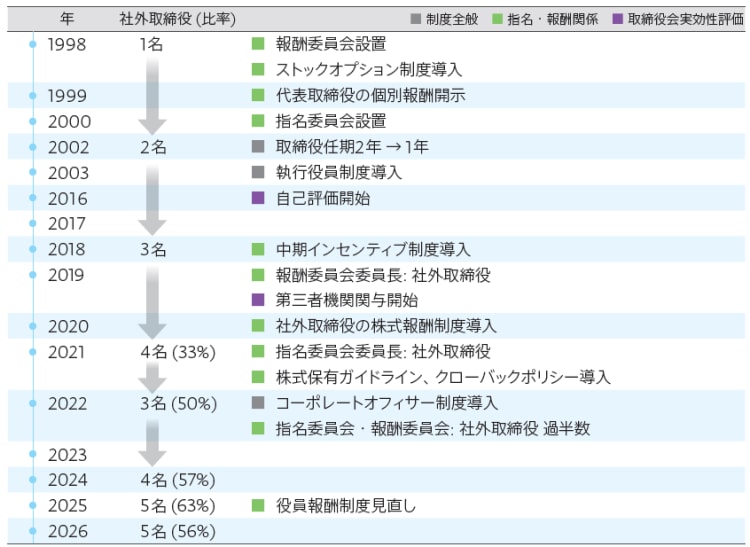Image resolution: width=750 pixels, height=547 pixels.
Task: Click the year 1999
Action: (67, 96)
